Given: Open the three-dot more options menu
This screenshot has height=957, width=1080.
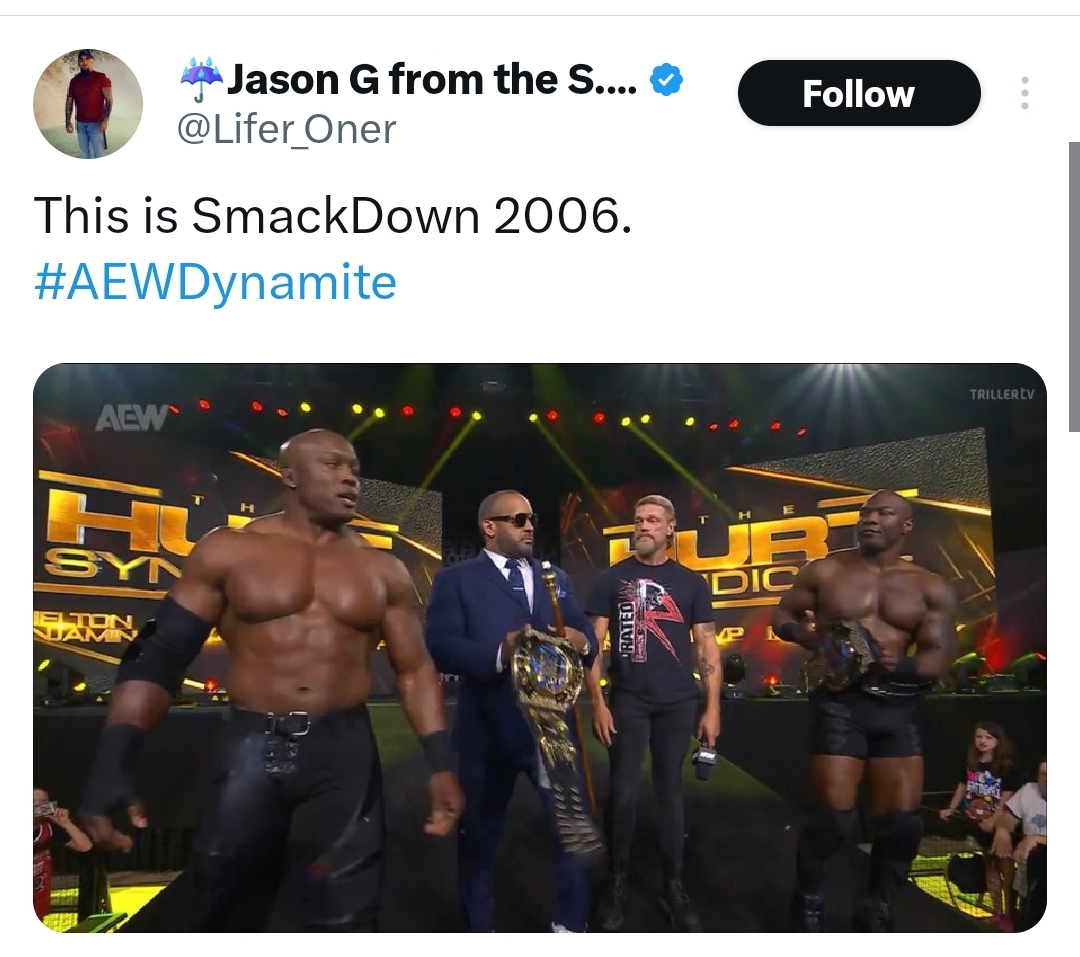Looking at the screenshot, I should click(1024, 93).
